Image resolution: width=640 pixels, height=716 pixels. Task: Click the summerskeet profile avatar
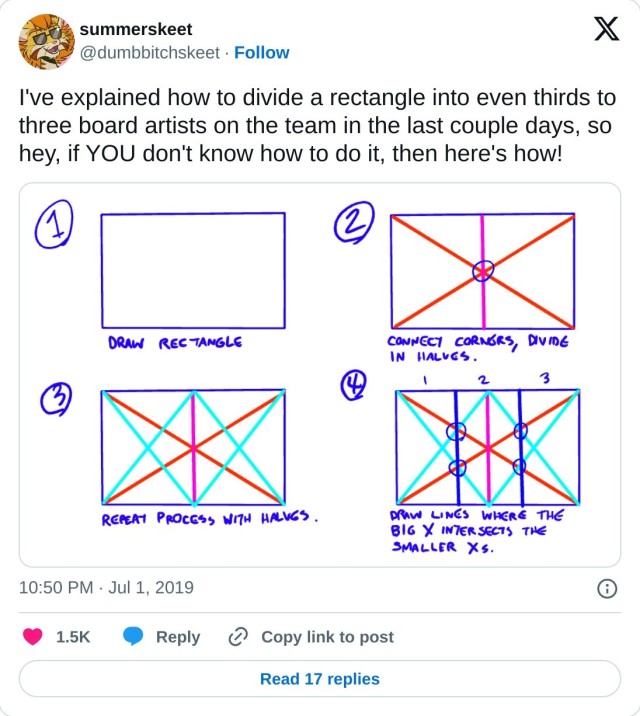pyautogui.click(x=46, y=41)
